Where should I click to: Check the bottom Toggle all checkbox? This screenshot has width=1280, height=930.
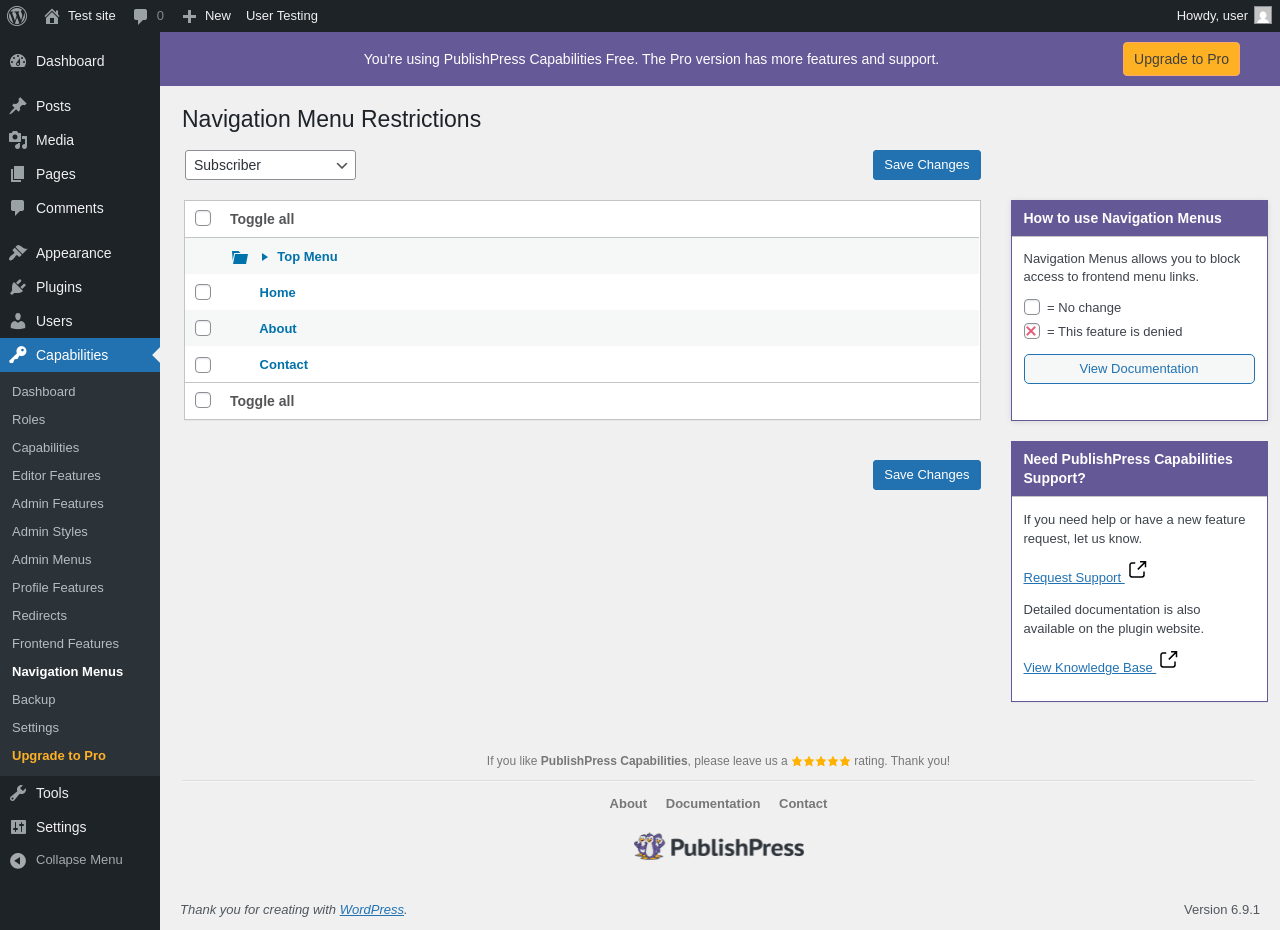(203, 400)
